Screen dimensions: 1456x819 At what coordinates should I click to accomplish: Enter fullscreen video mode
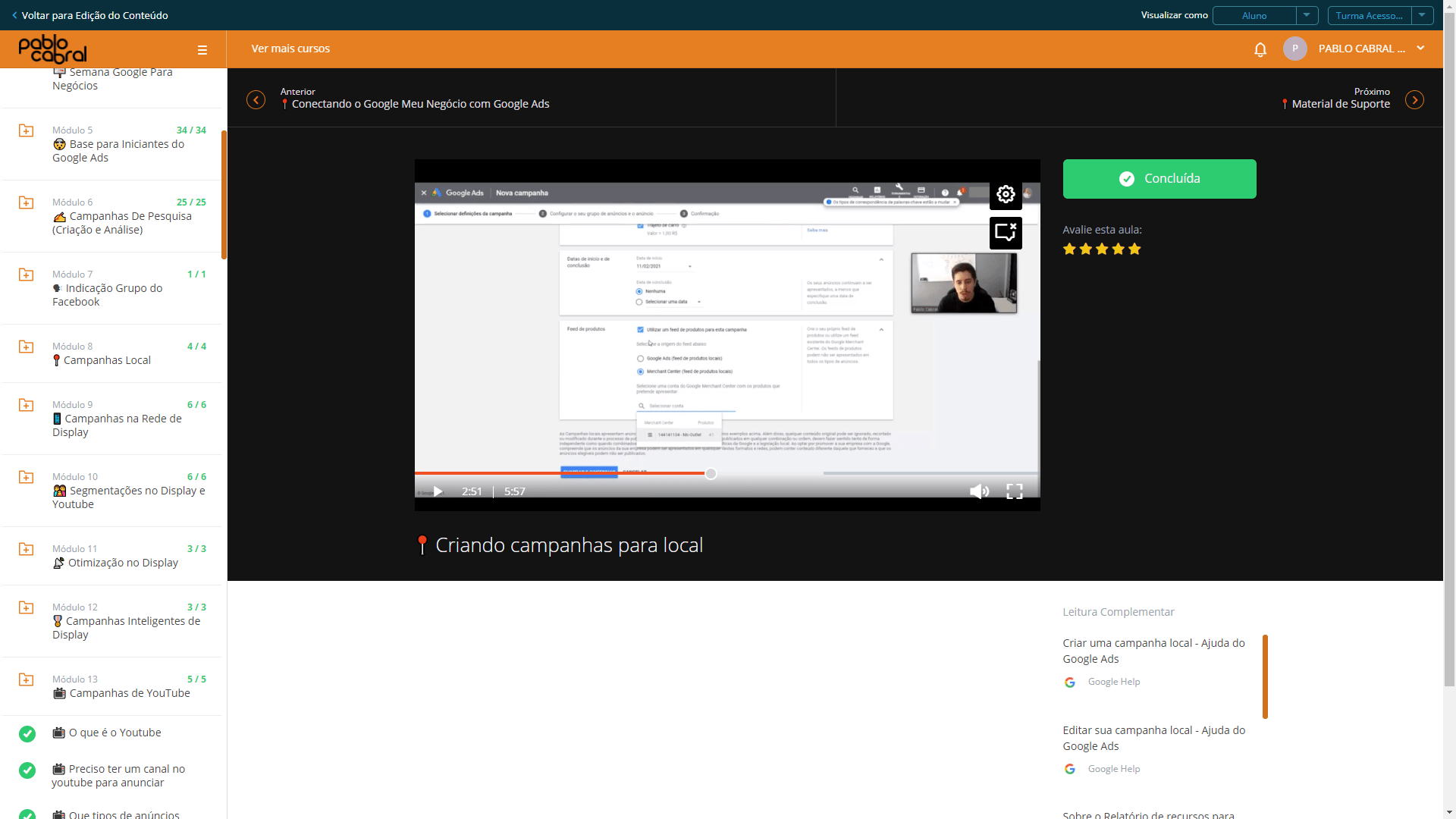[1015, 491]
